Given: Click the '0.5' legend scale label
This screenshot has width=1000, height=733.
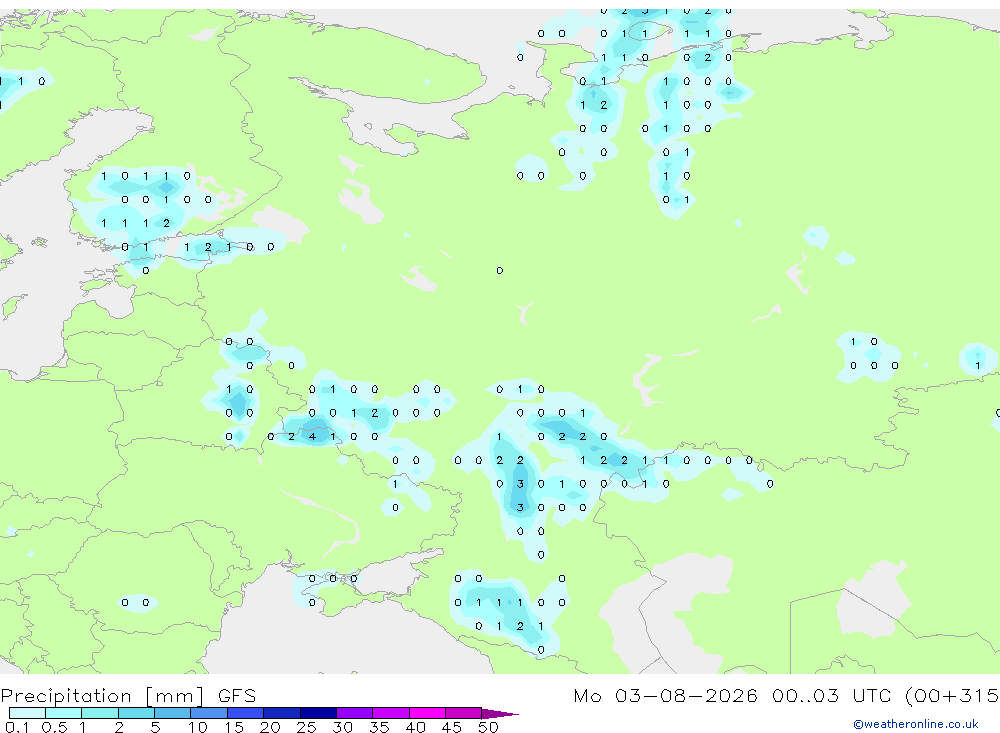Looking at the screenshot, I should pos(54,727).
